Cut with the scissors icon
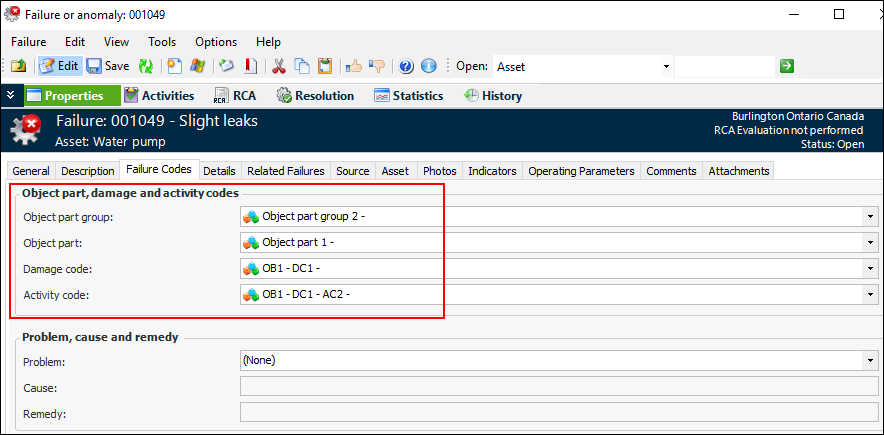The height and width of the screenshot is (435, 884). click(279, 66)
